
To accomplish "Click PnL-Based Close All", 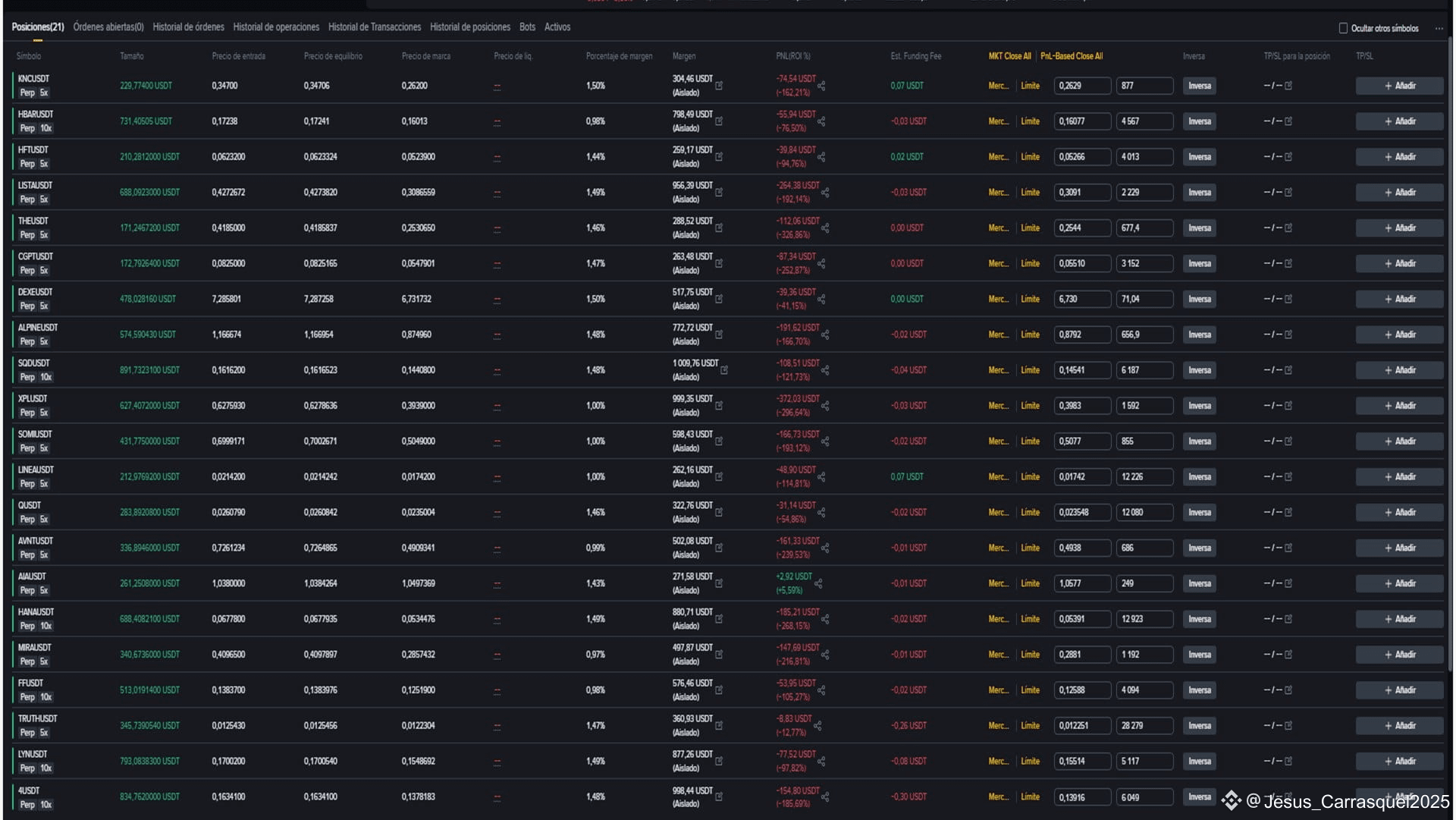I will tap(1072, 56).
